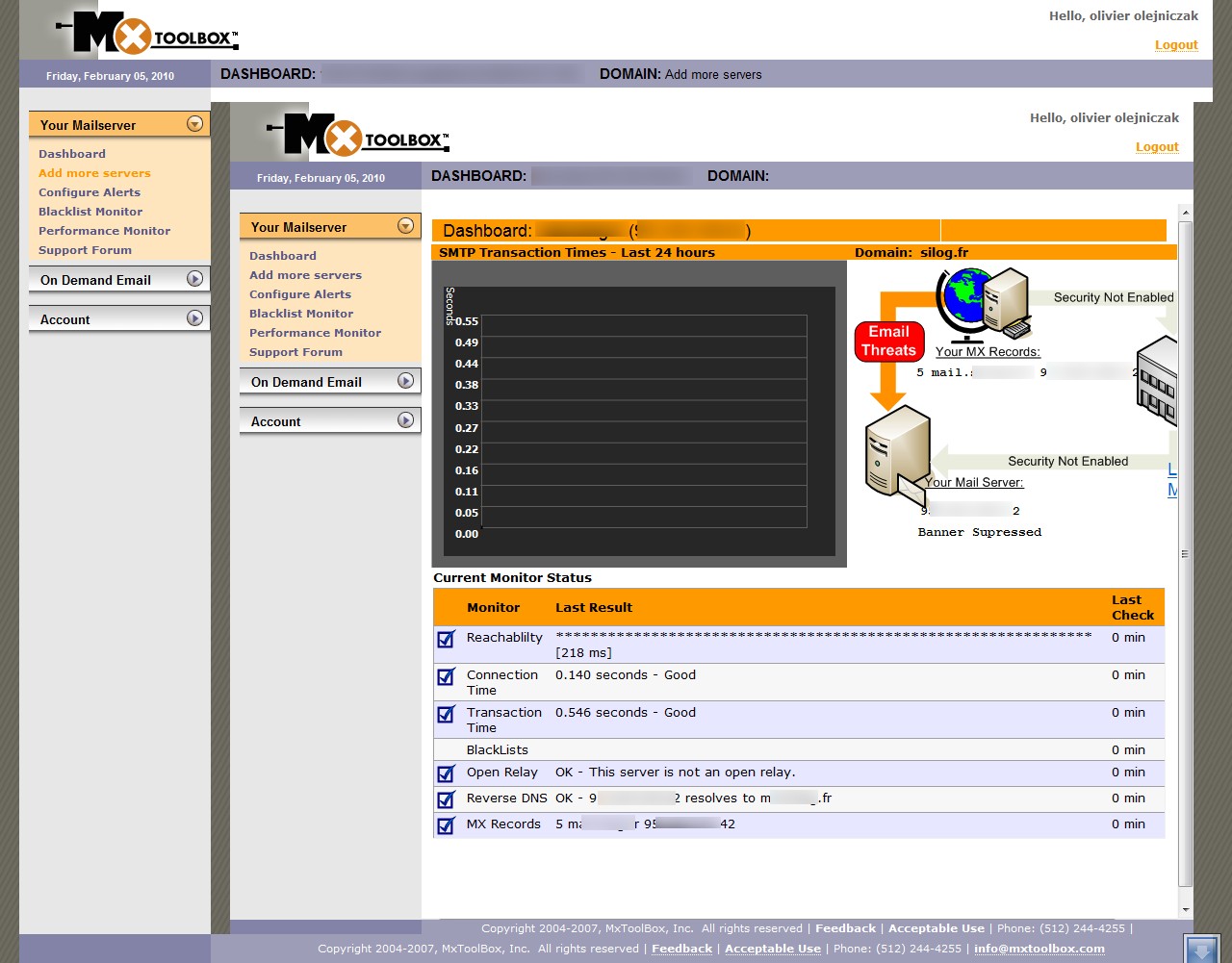Click the upper 'Security Not Enabled' label
Image resolution: width=1232 pixels, height=963 pixels.
click(1114, 298)
